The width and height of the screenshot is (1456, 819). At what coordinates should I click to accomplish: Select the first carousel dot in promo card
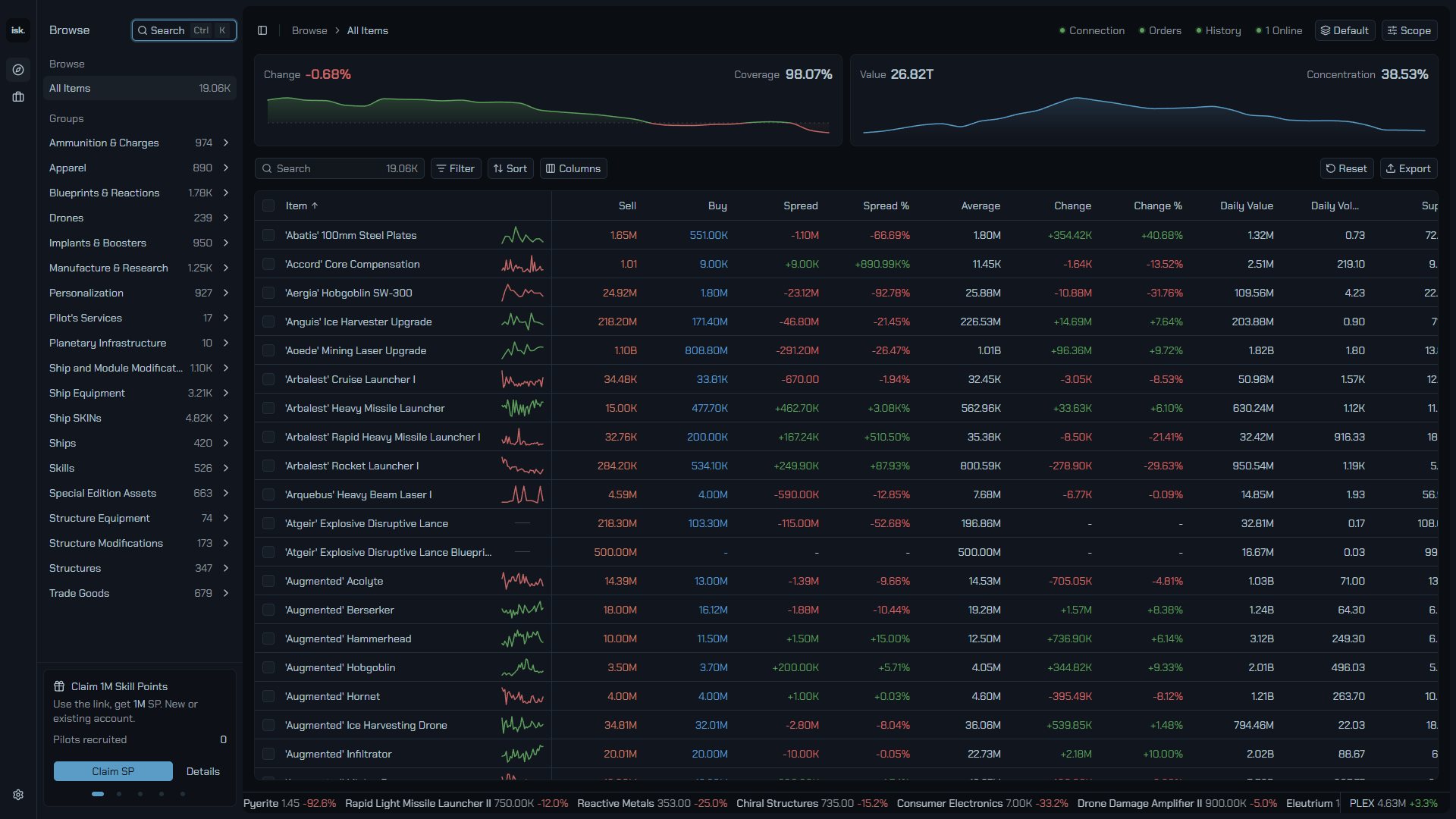tap(98, 794)
